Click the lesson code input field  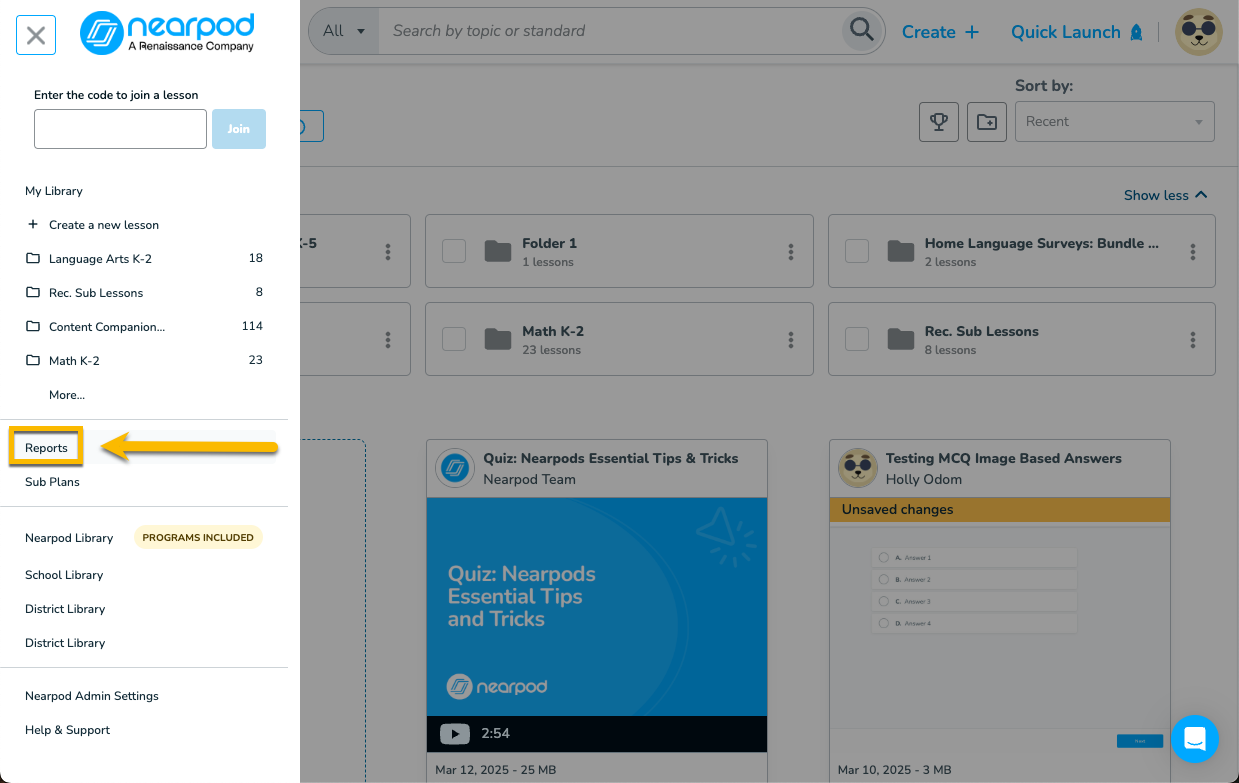(120, 129)
